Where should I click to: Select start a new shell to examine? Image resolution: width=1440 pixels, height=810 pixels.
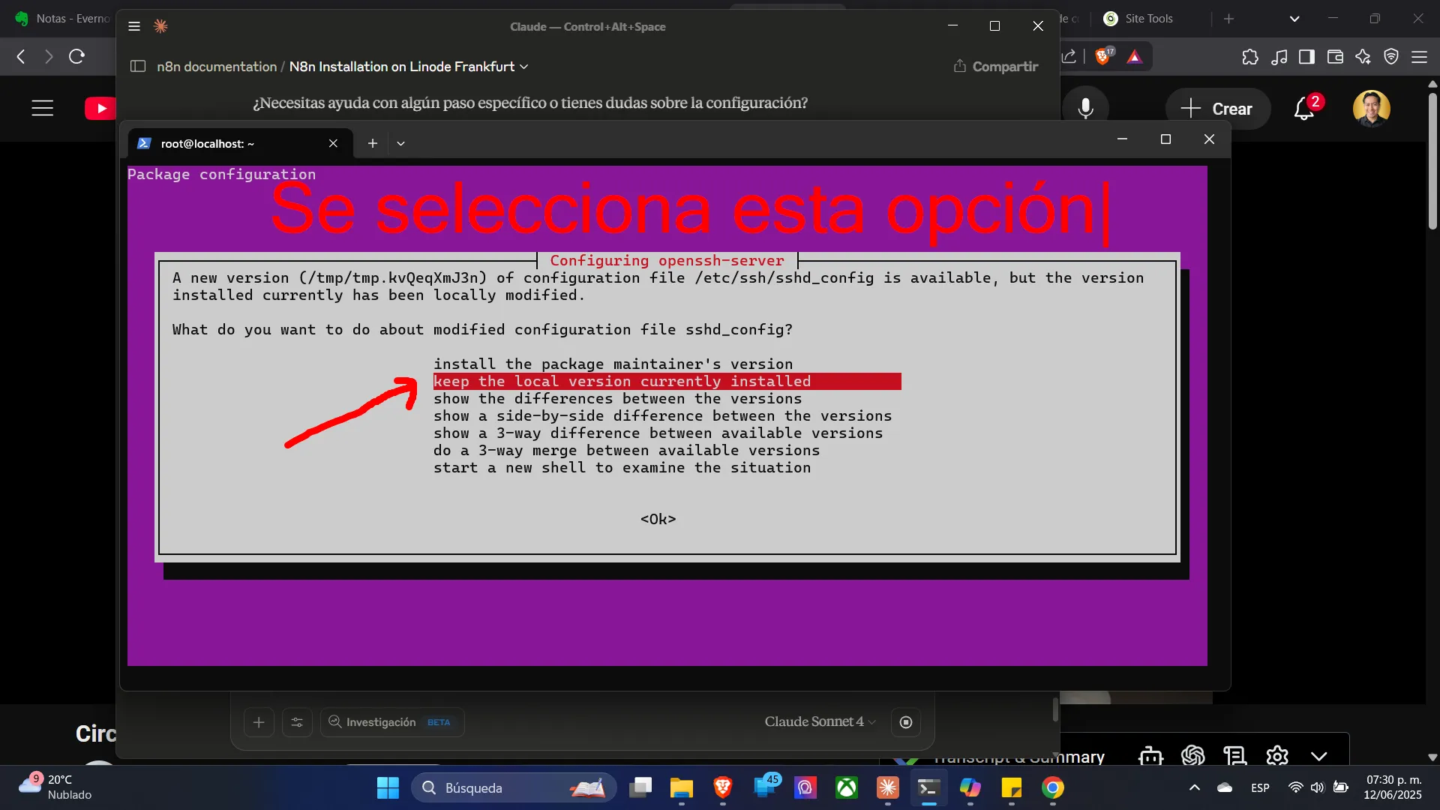pos(622,467)
